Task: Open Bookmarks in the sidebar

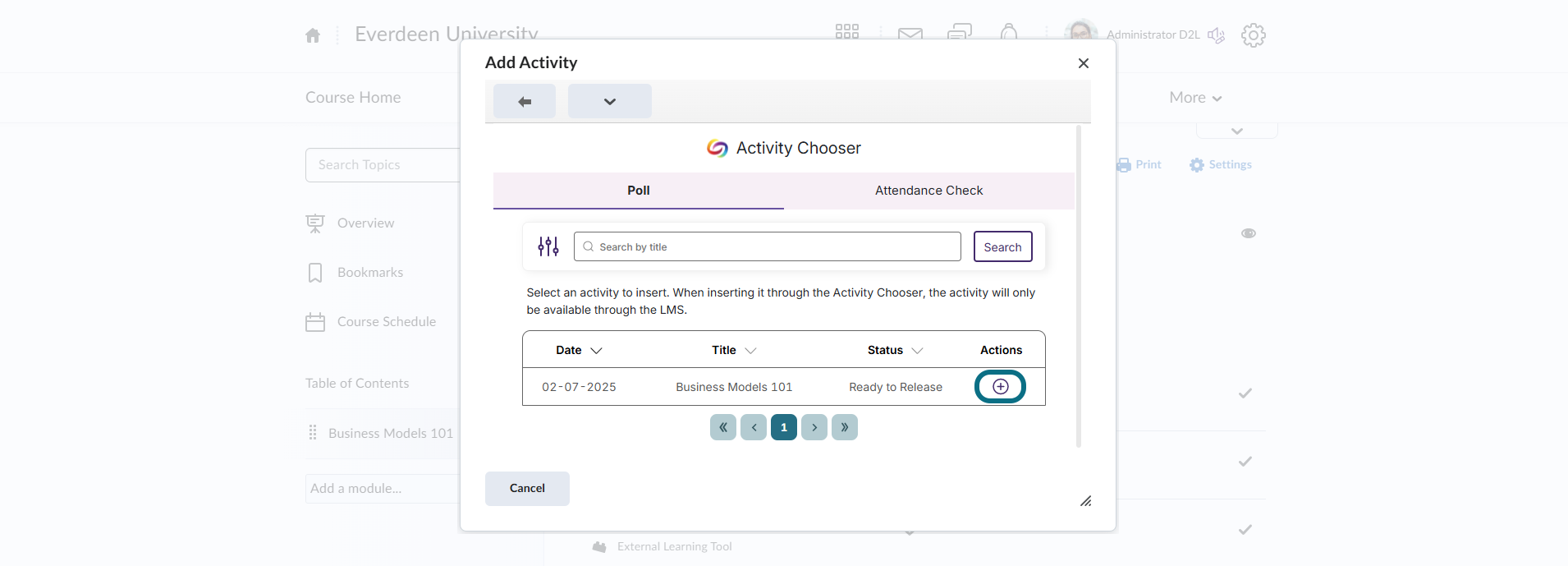Action: [370, 273]
